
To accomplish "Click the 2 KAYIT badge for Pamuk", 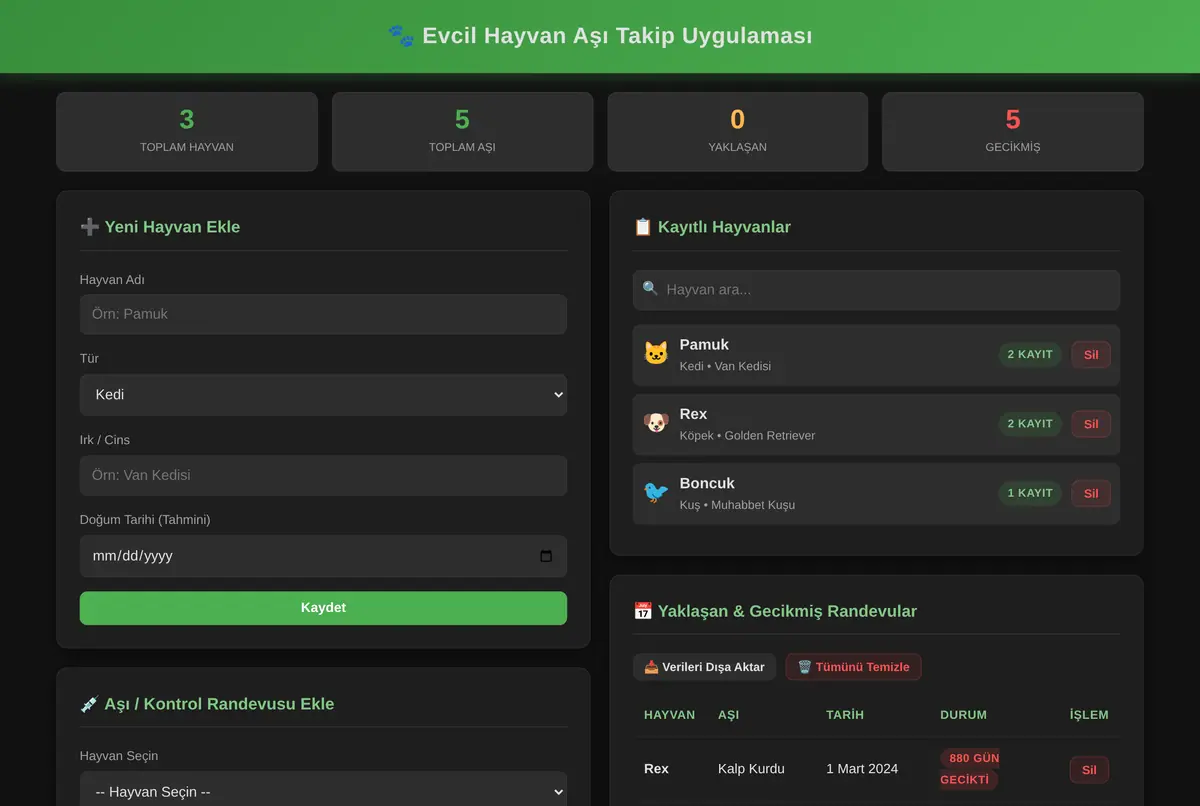I will (x=1030, y=354).
